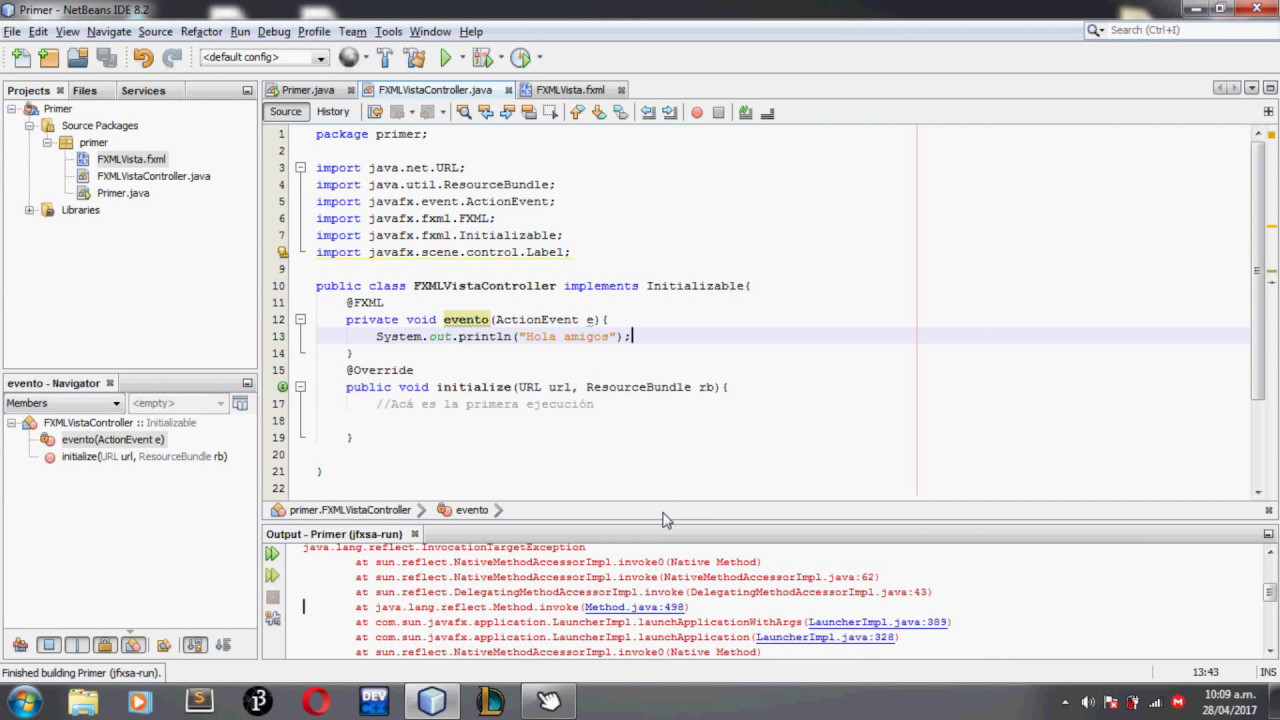This screenshot has height=720, width=1280.
Task: Open Run Project dropdown arrow
Action: (461, 58)
